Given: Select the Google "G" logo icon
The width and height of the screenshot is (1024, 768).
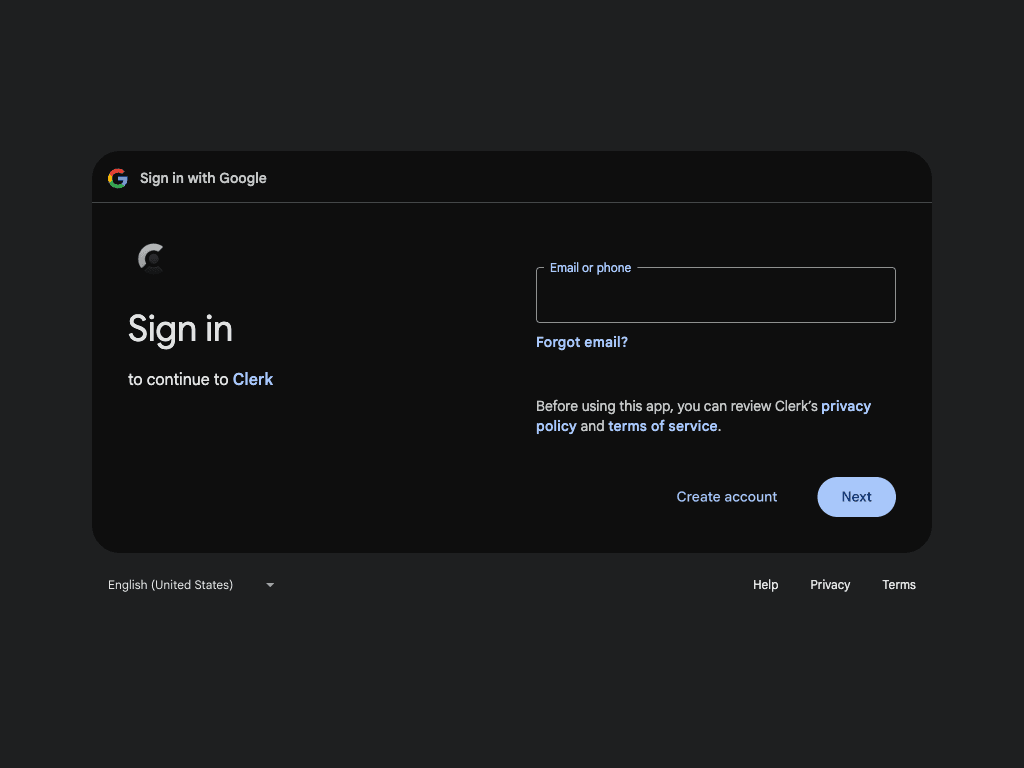Looking at the screenshot, I should [117, 178].
